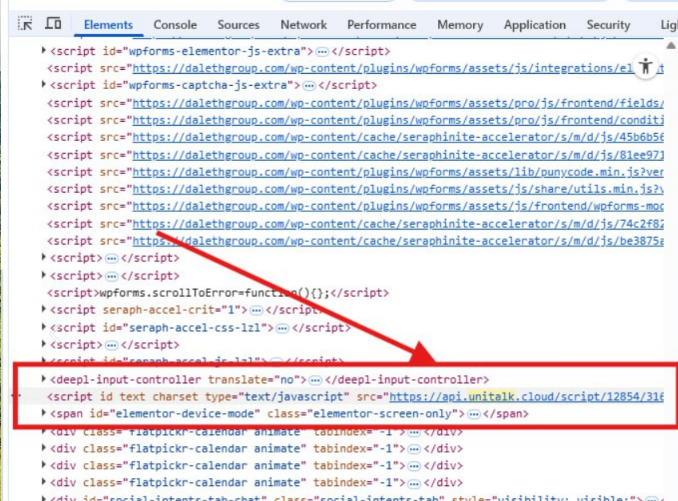Open the frontend/fields script link
The height and width of the screenshot is (501, 678).
coord(398,103)
